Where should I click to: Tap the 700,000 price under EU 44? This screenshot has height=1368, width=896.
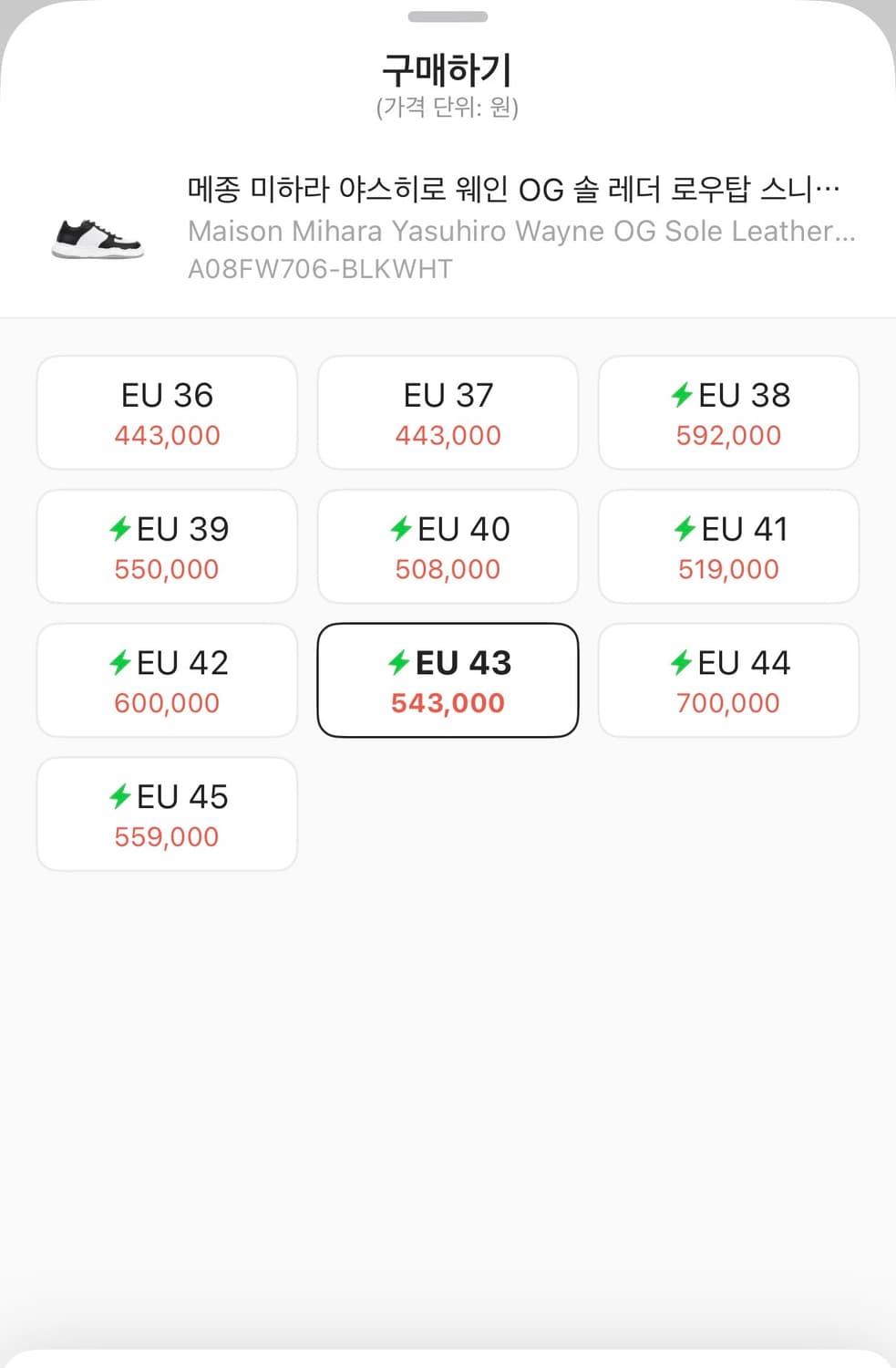(728, 703)
